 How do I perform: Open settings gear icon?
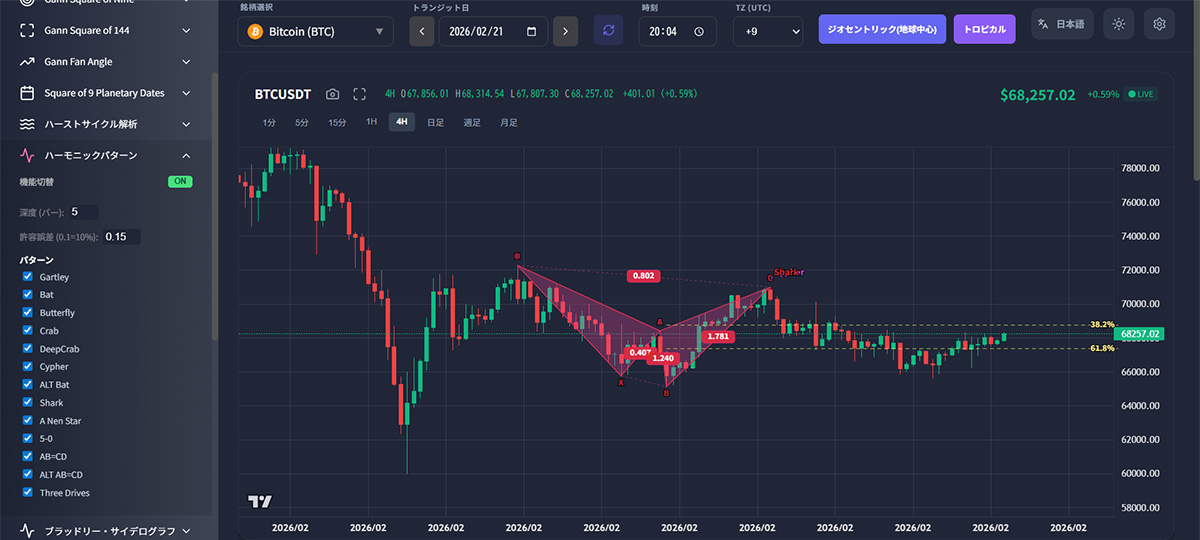pos(1160,24)
